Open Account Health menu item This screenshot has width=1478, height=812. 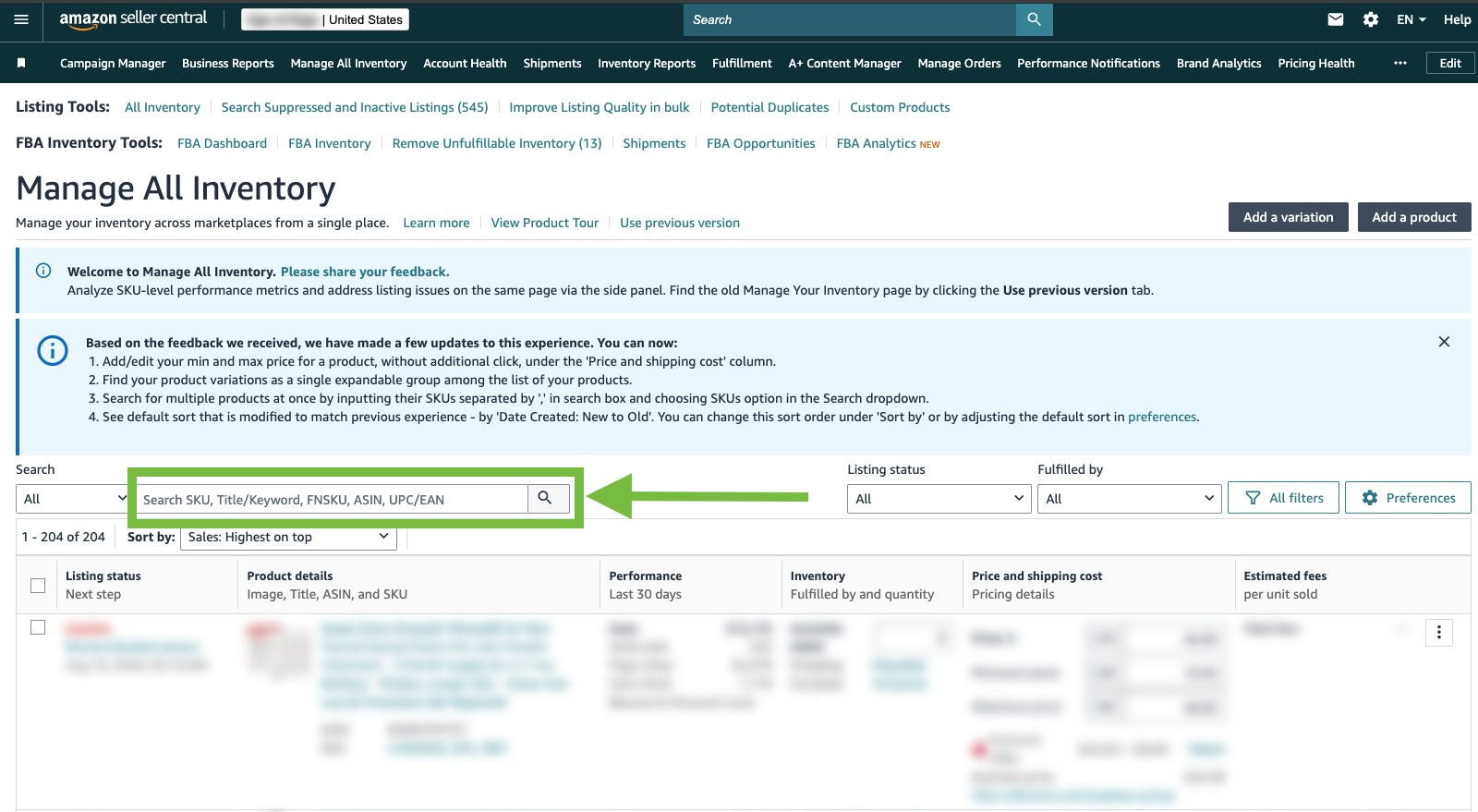[x=465, y=63]
